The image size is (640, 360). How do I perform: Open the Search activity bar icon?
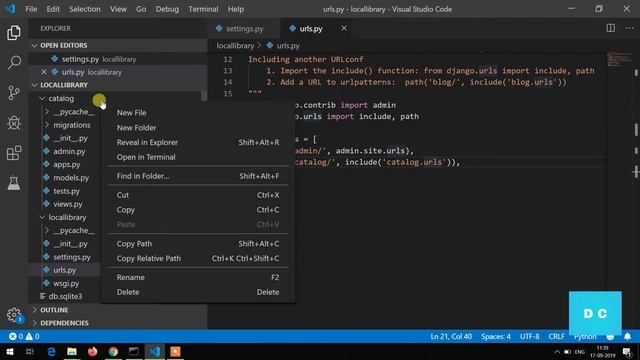(14, 62)
